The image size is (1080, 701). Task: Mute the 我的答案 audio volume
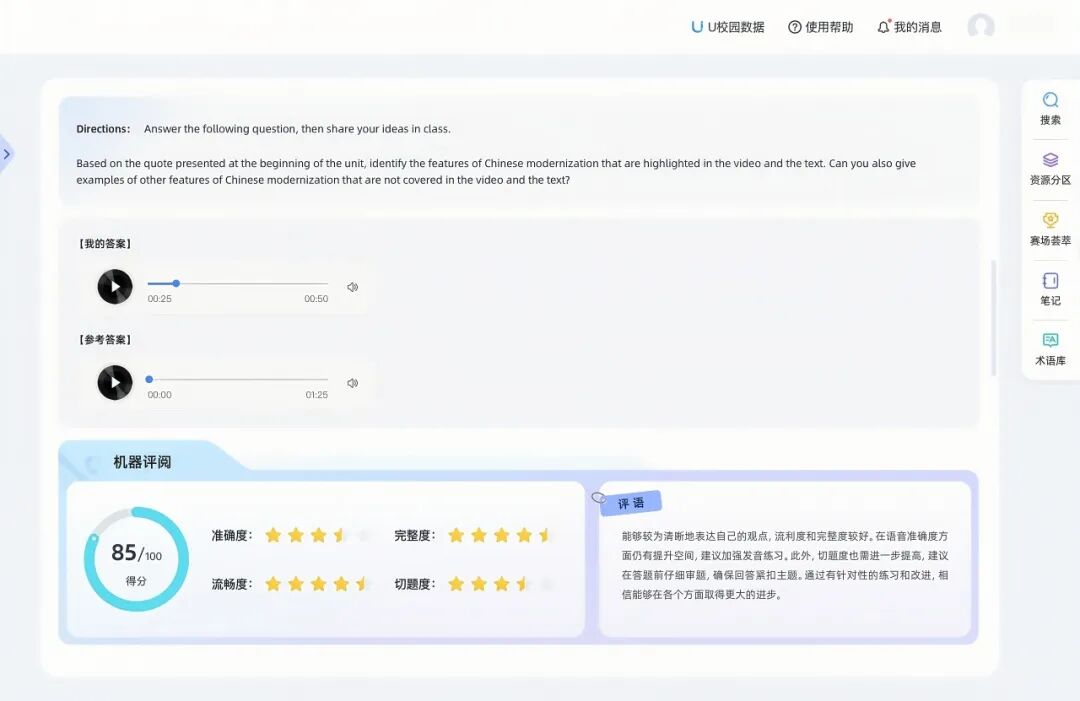coord(352,287)
